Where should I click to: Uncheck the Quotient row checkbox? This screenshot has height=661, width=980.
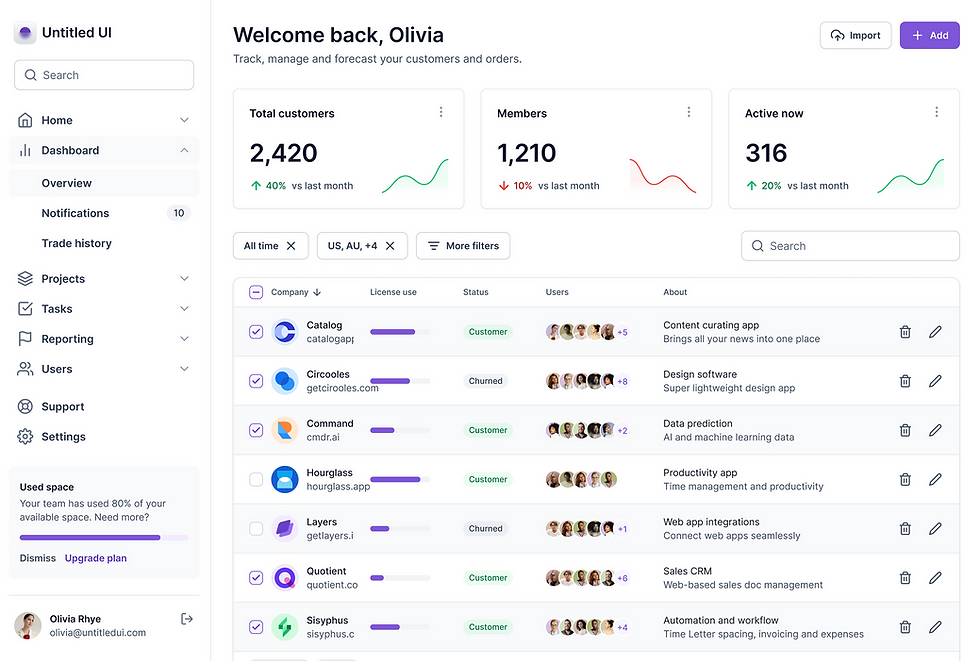coord(256,578)
